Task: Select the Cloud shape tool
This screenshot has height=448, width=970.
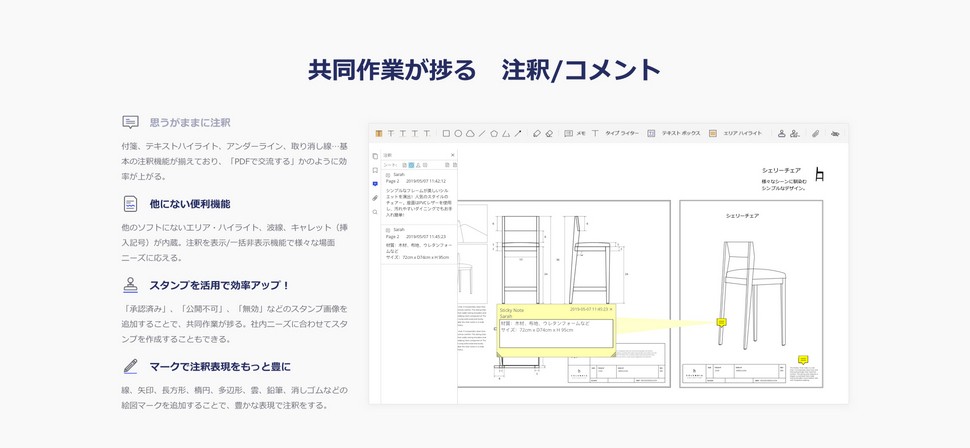Action: (x=470, y=133)
